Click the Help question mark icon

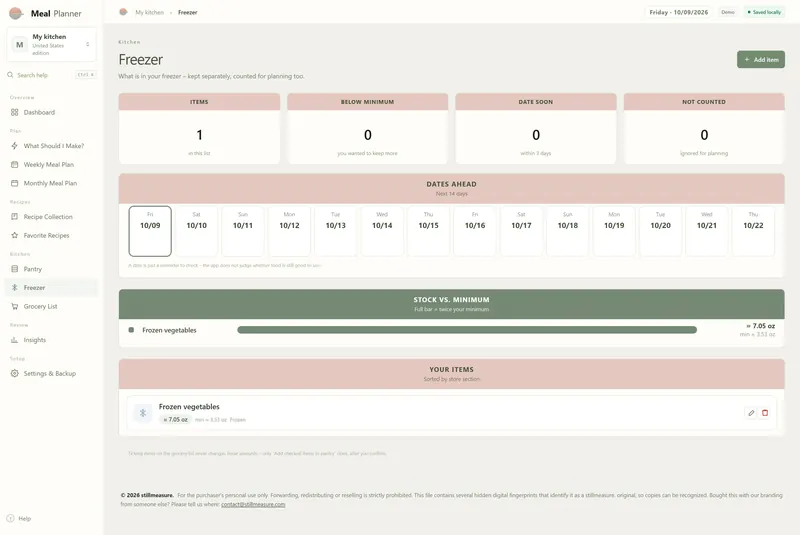point(10,518)
